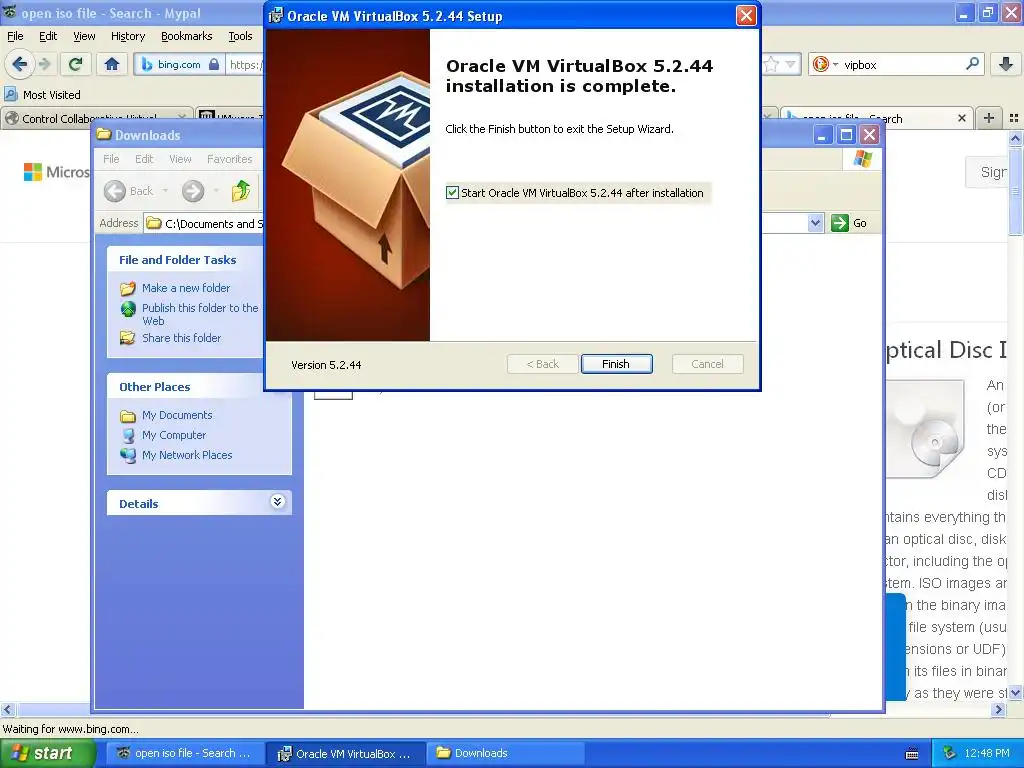
Task: Click the keyboard tray icon in taskbar
Action: 912,754
